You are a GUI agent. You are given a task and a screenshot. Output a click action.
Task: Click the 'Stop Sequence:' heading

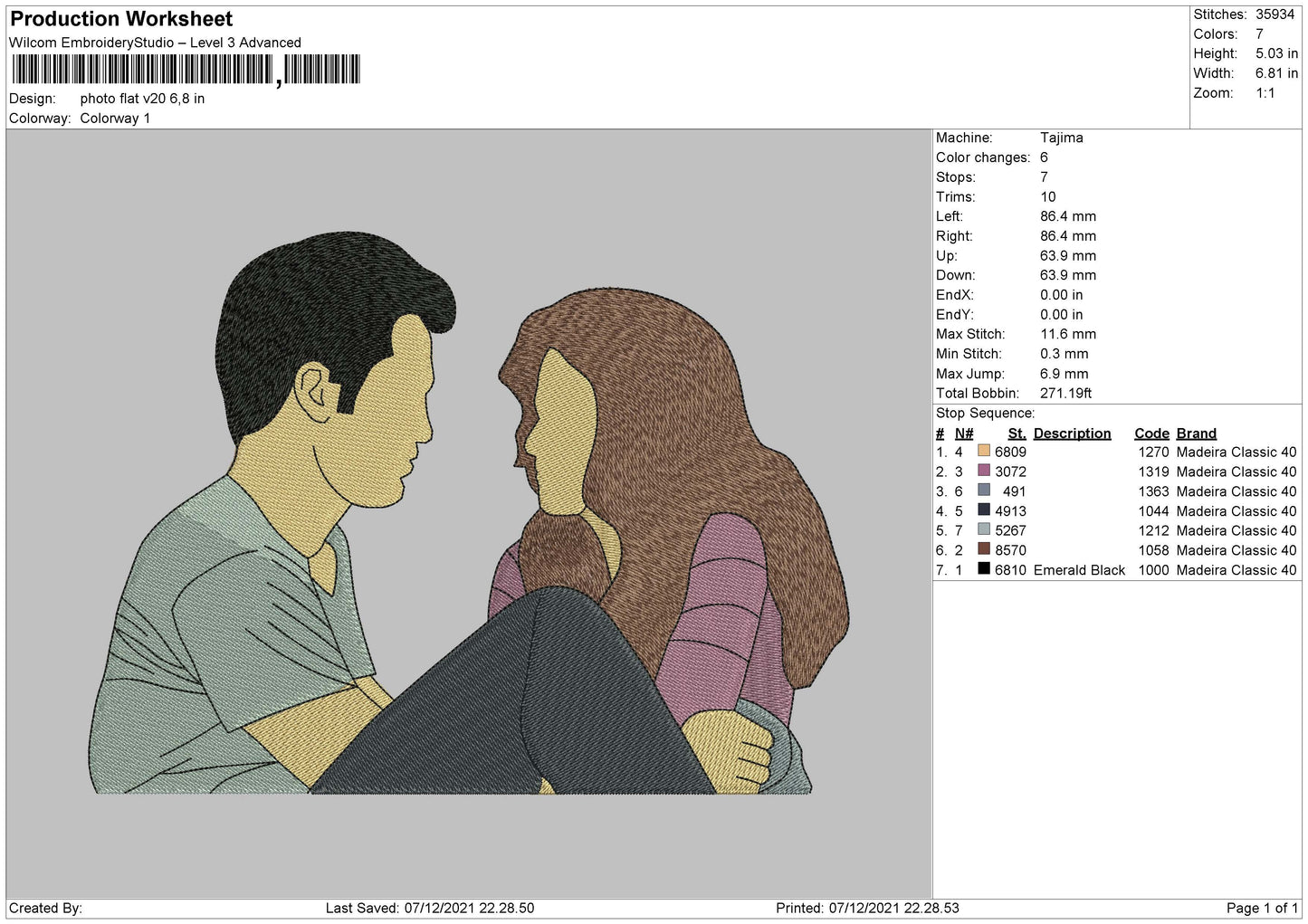[985, 414]
